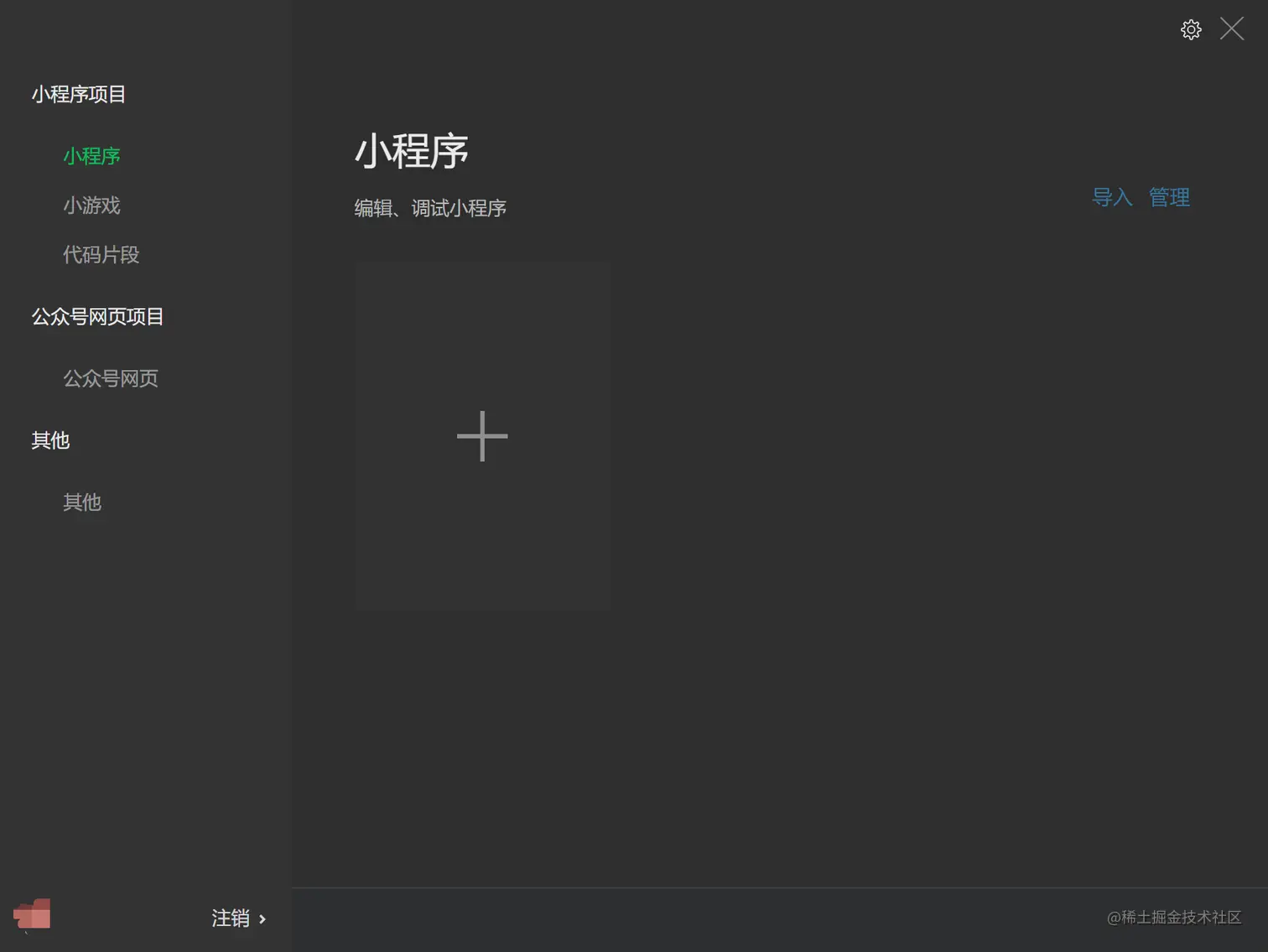
Task: Click the plus icon to create project
Action: pyautogui.click(x=482, y=436)
